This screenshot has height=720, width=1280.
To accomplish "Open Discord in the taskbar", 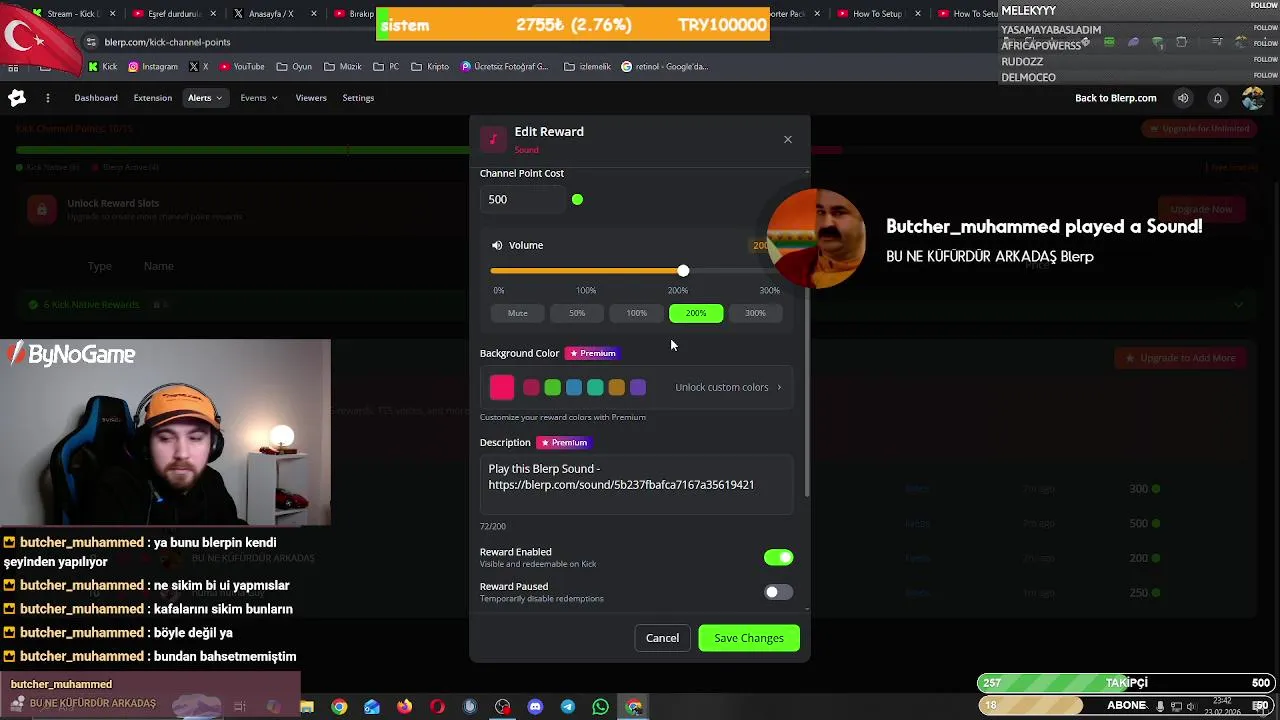I will [535, 707].
